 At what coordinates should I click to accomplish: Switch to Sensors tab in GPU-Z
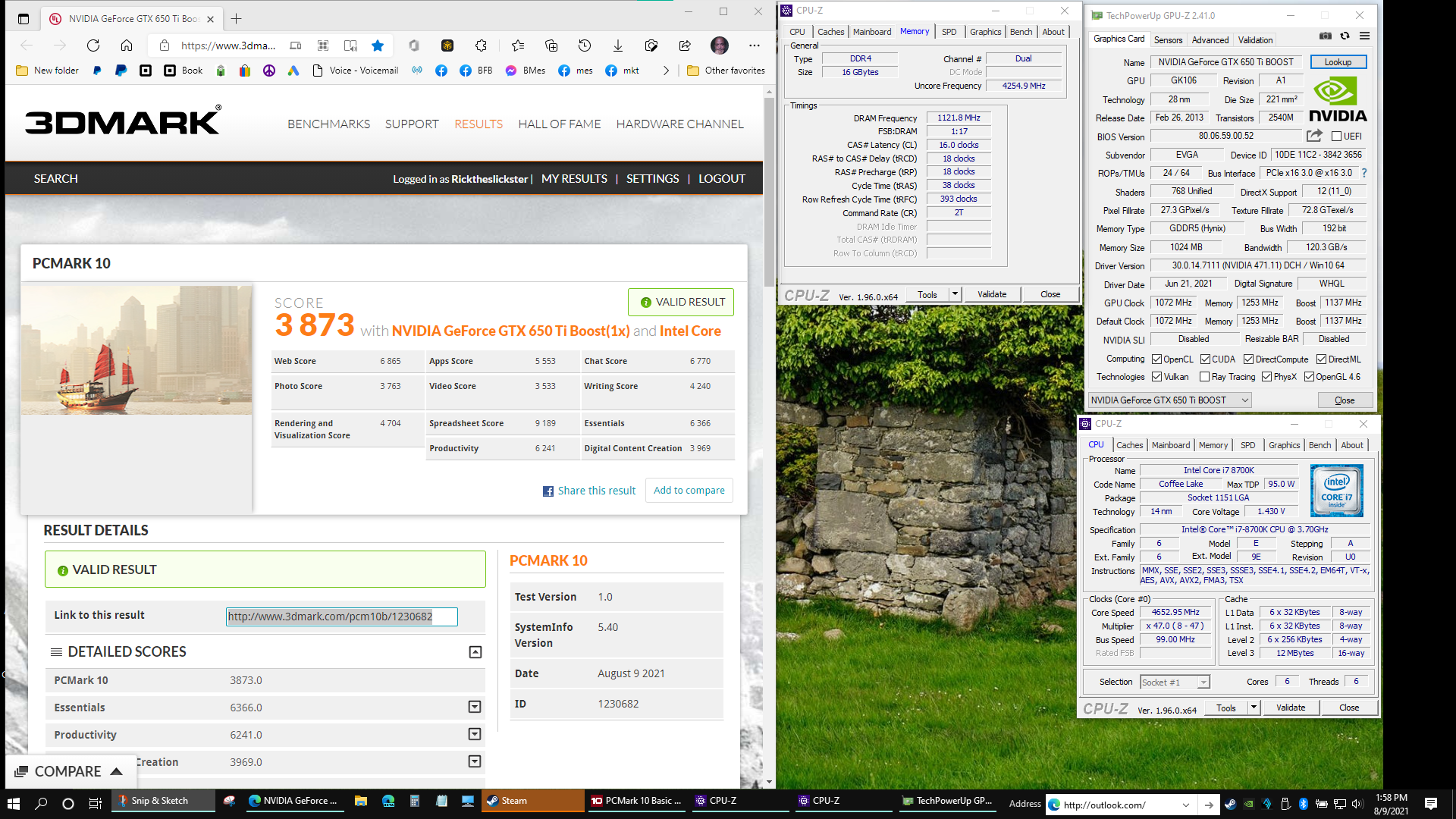coord(1168,40)
